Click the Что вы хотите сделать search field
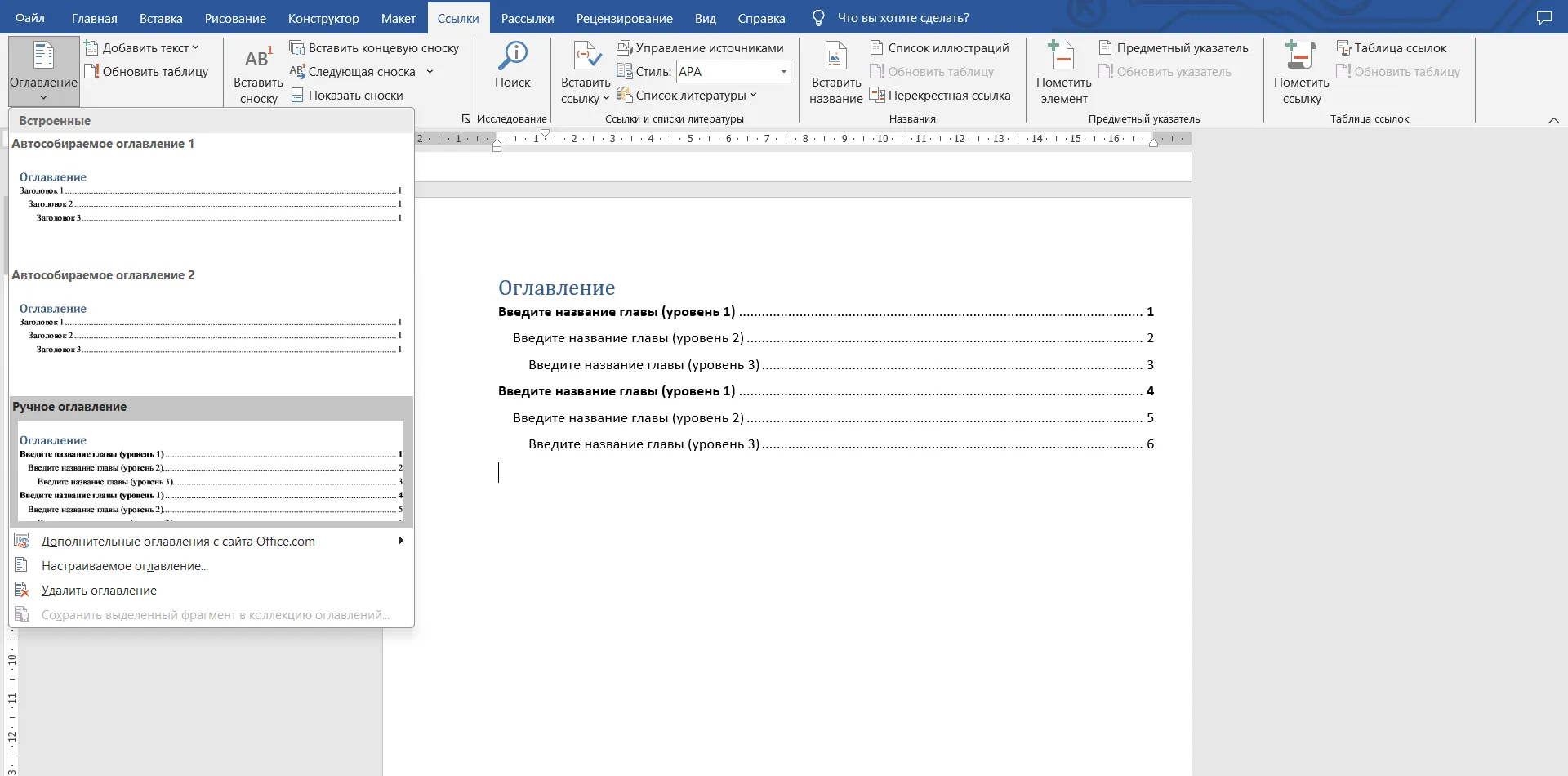 [x=903, y=18]
